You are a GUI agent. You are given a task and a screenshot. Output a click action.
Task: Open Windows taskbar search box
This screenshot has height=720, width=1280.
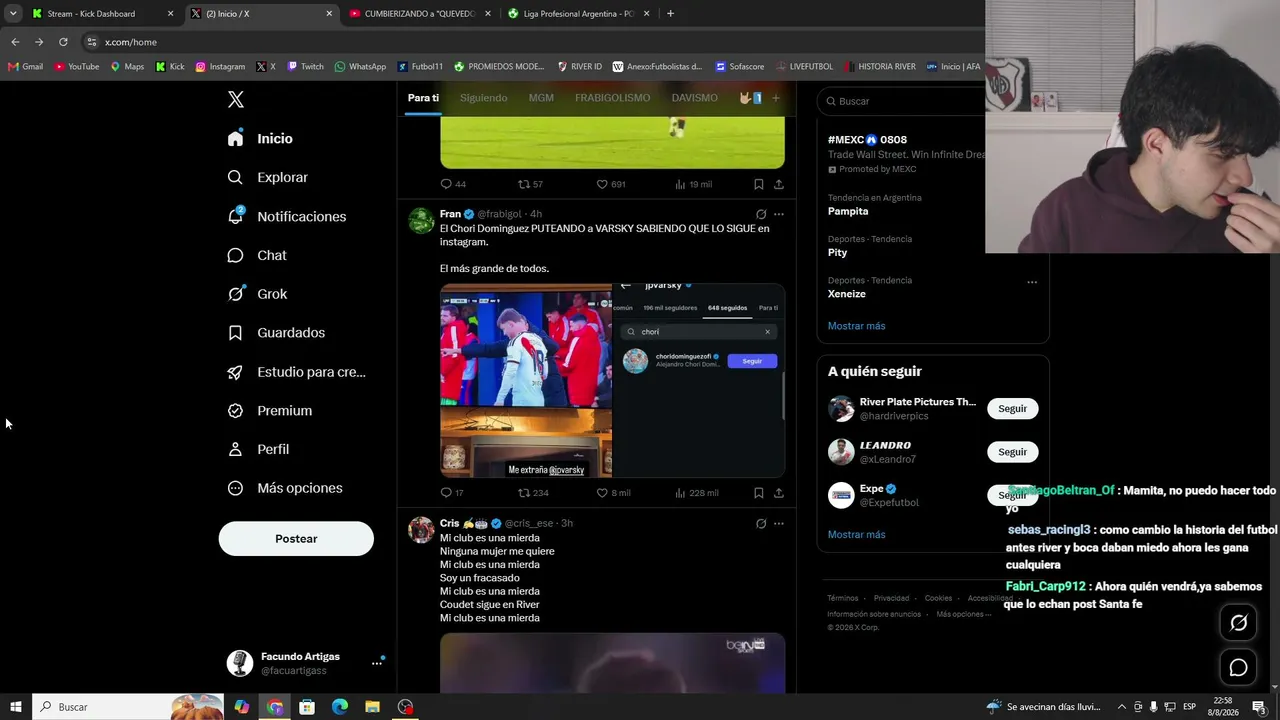click(127, 707)
